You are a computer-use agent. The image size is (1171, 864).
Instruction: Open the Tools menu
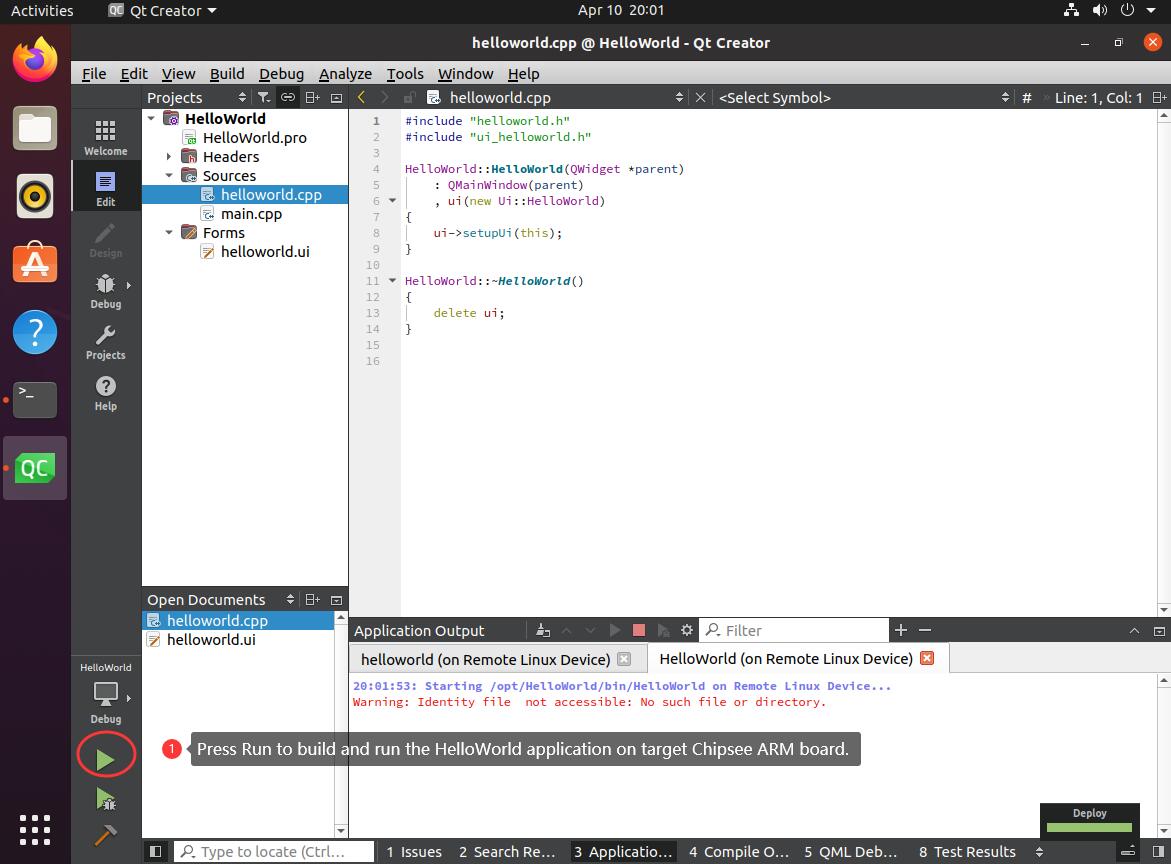[405, 73]
